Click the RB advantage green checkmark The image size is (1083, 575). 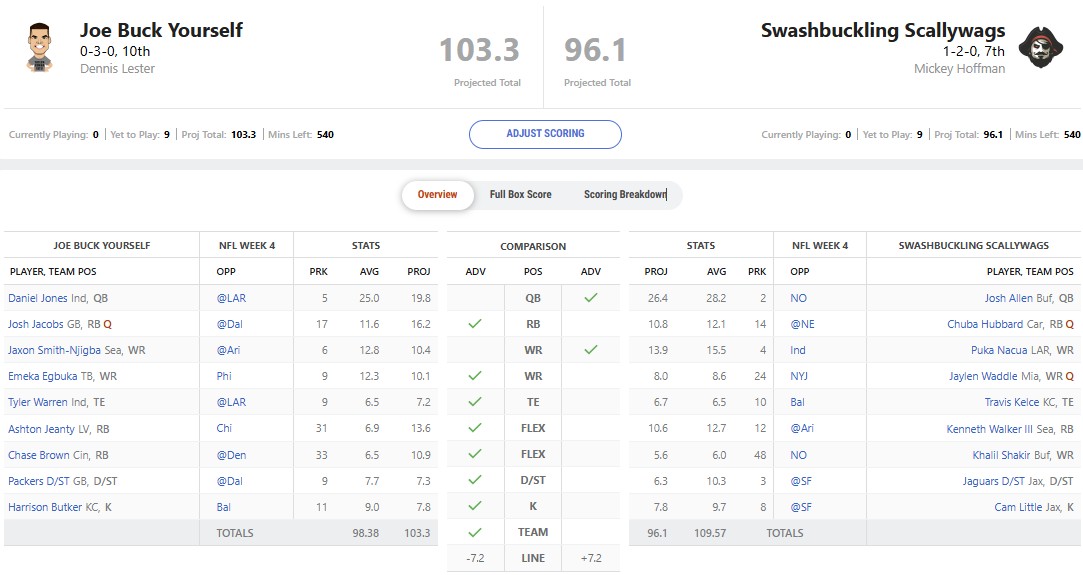click(x=475, y=324)
